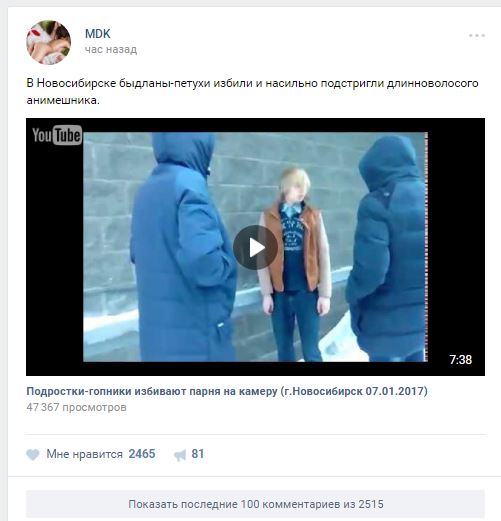This screenshot has height=521, width=501.
Task: Click the megaphone share icon
Action: [180, 455]
